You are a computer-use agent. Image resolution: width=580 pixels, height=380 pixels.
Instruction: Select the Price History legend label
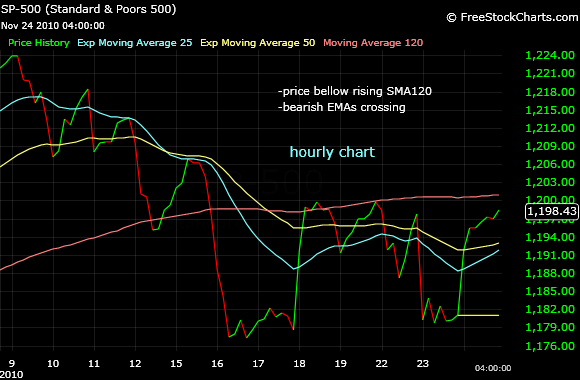tap(39, 43)
